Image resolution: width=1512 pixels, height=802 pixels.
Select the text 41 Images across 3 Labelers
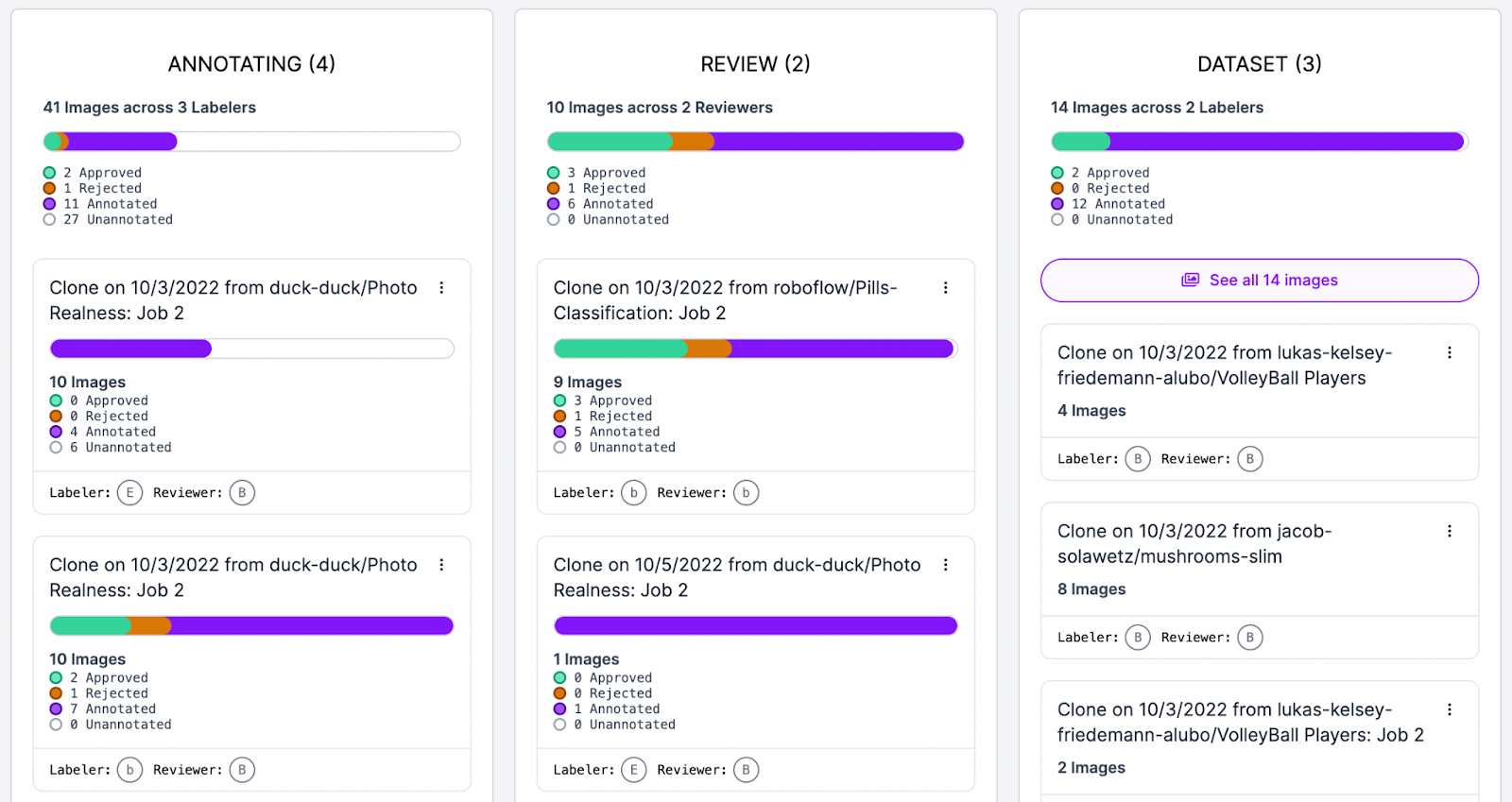[x=149, y=108]
